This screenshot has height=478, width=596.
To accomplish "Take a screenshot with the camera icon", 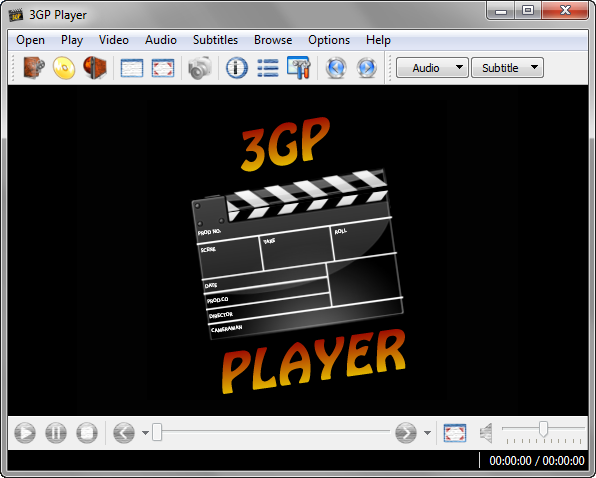I will click(x=200, y=68).
